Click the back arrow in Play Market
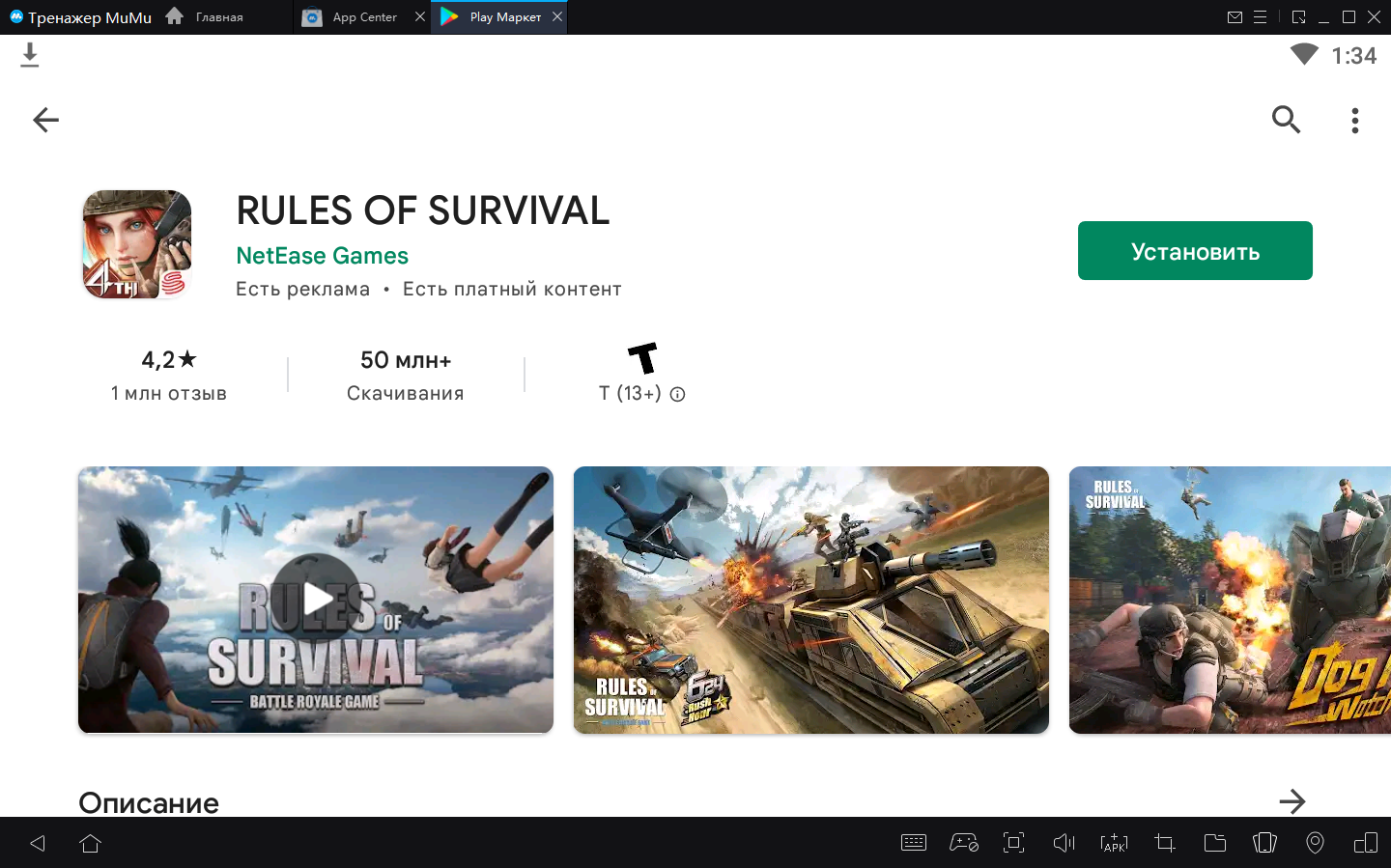The height and width of the screenshot is (868, 1391). (45, 120)
